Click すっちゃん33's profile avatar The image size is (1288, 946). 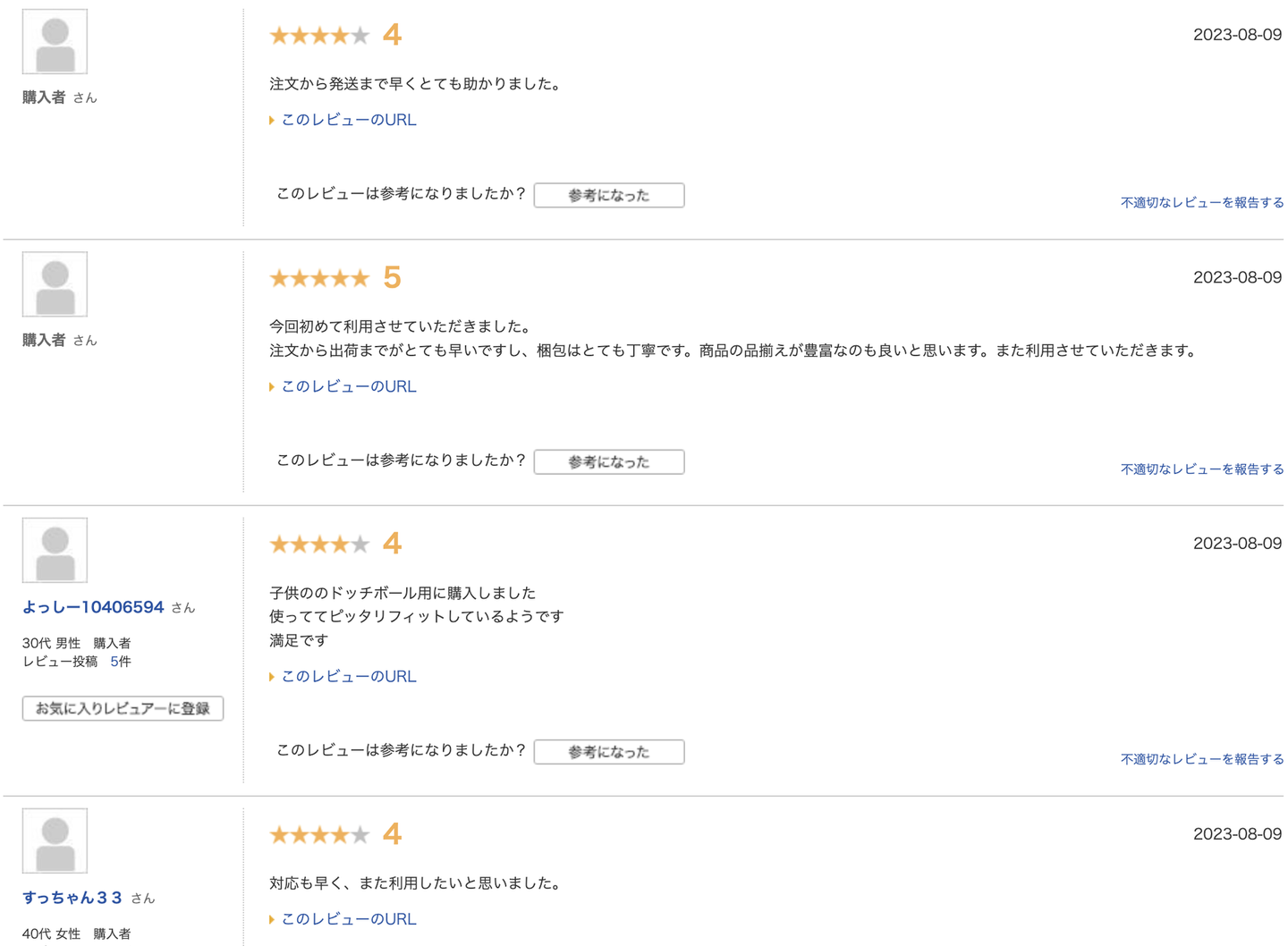(55, 840)
